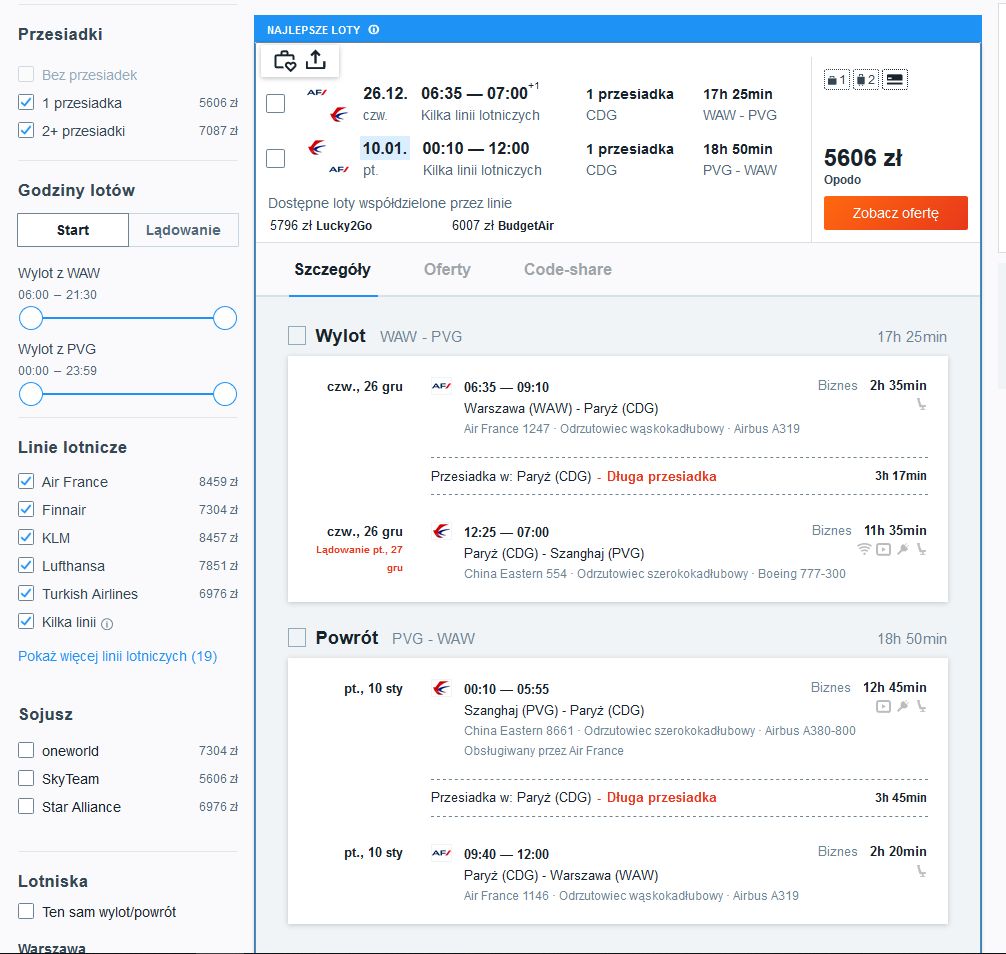Click the China Eastern logo on flight 554
The width and height of the screenshot is (1006, 954).
coord(441,531)
